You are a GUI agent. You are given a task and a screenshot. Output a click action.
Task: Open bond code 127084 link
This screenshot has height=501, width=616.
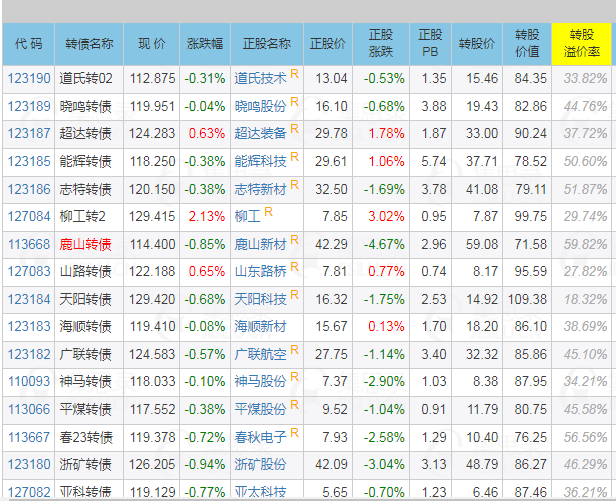(29, 217)
